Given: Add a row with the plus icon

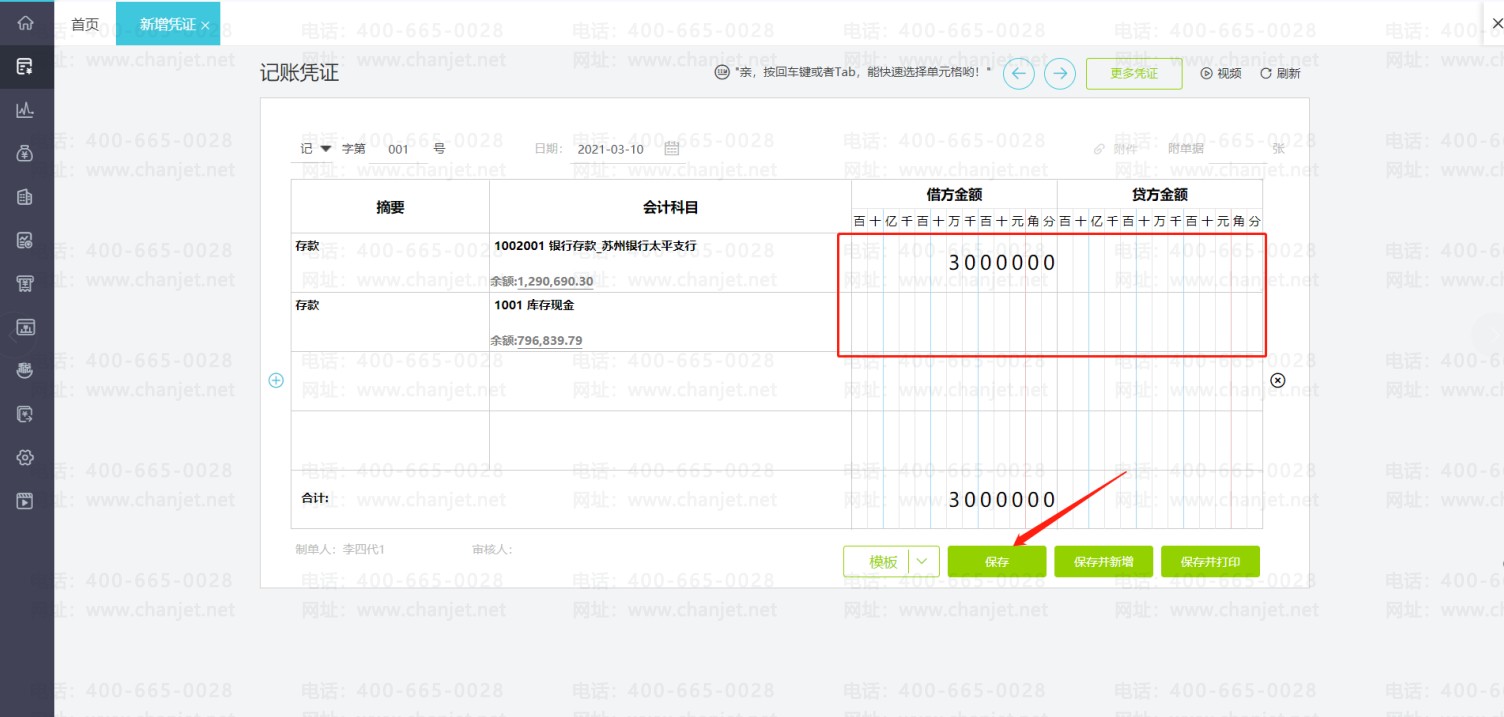Looking at the screenshot, I should point(277,380).
